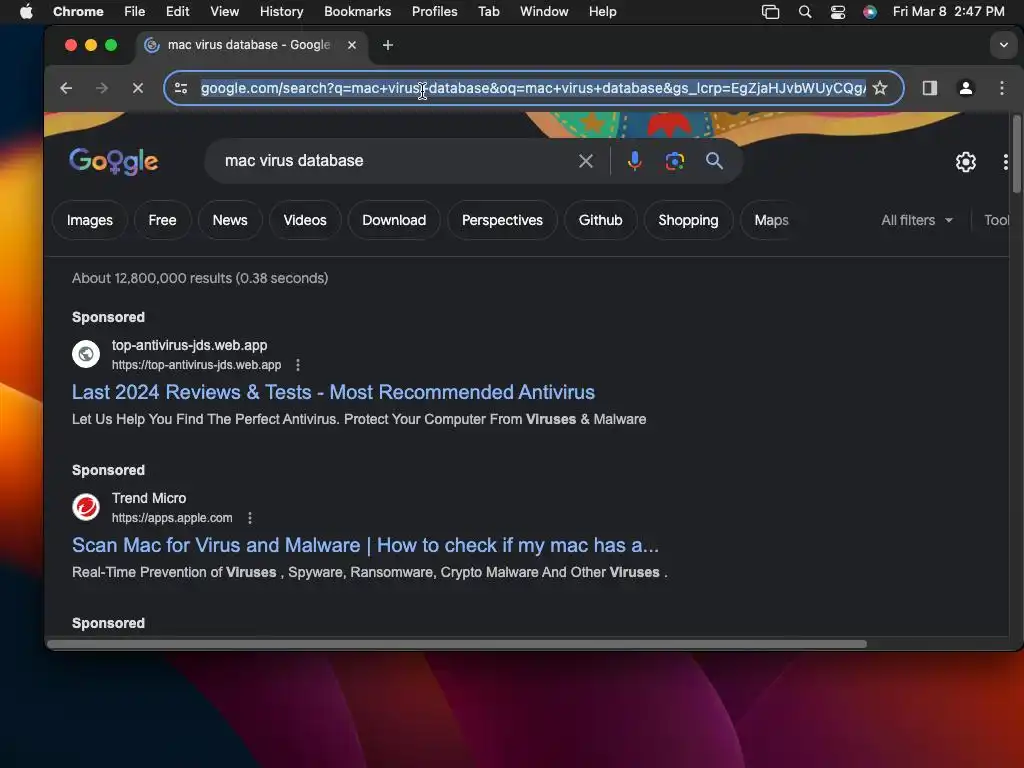Open the Help menu
This screenshot has height=768, width=1024.
pyautogui.click(x=602, y=12)
